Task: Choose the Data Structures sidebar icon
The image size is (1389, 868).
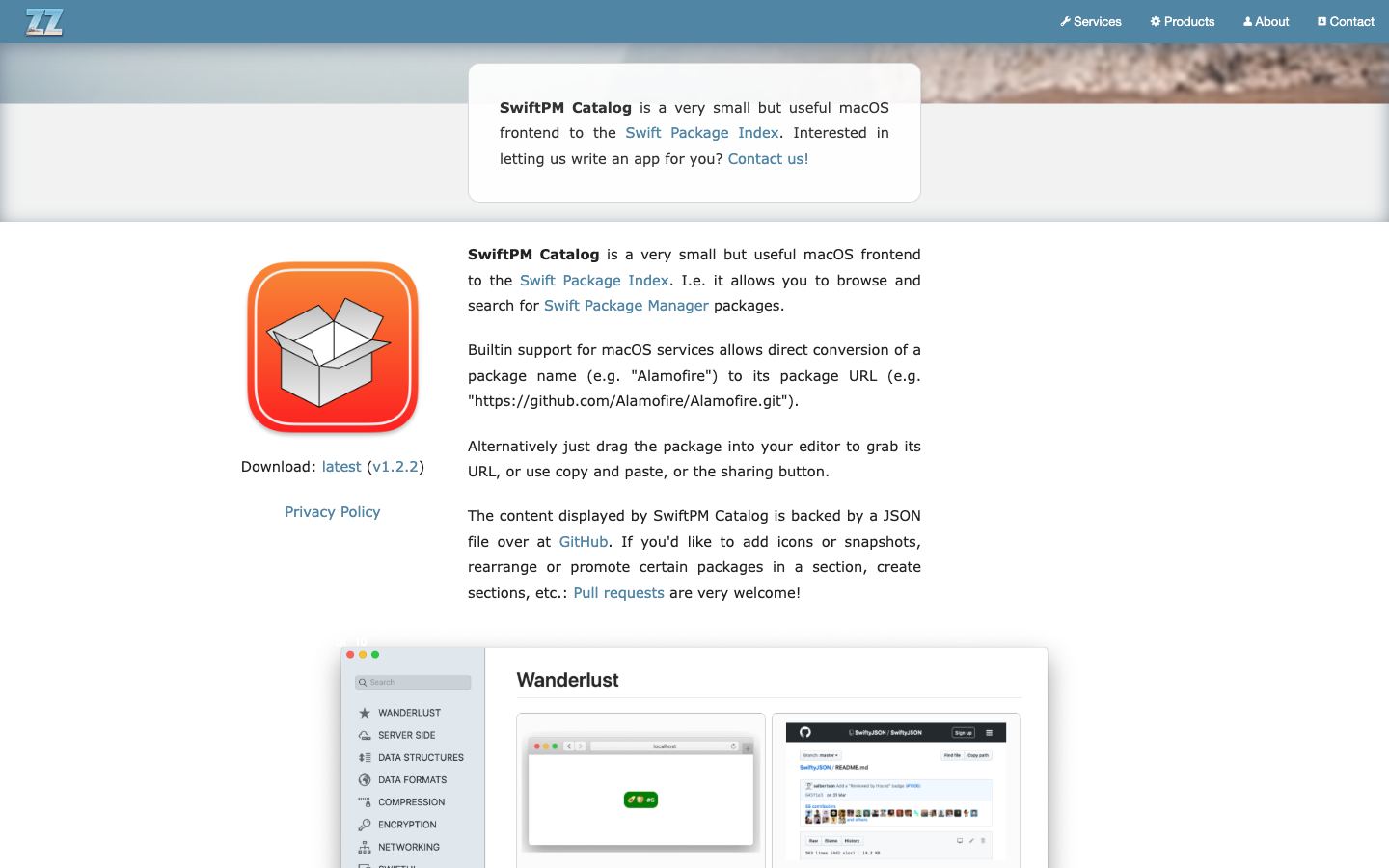Action: [x=365, y=757]
